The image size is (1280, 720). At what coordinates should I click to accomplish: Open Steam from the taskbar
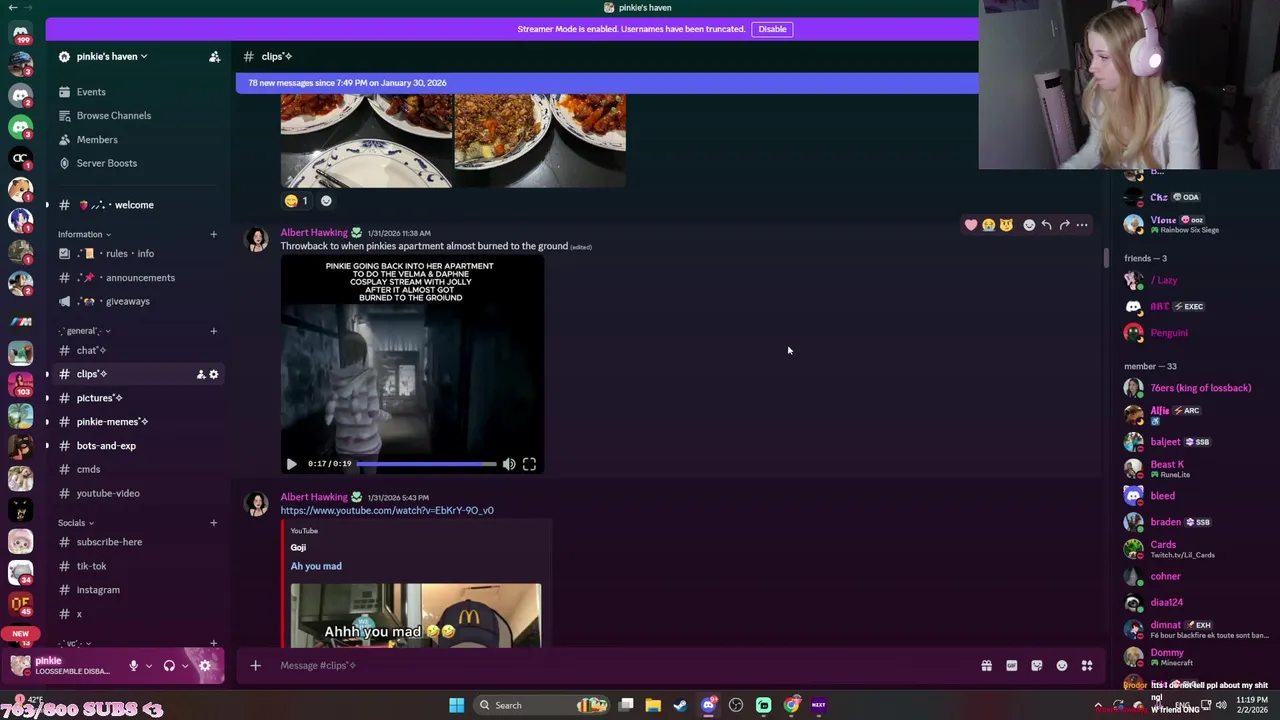pyautogui.click(x=680, y=706)
